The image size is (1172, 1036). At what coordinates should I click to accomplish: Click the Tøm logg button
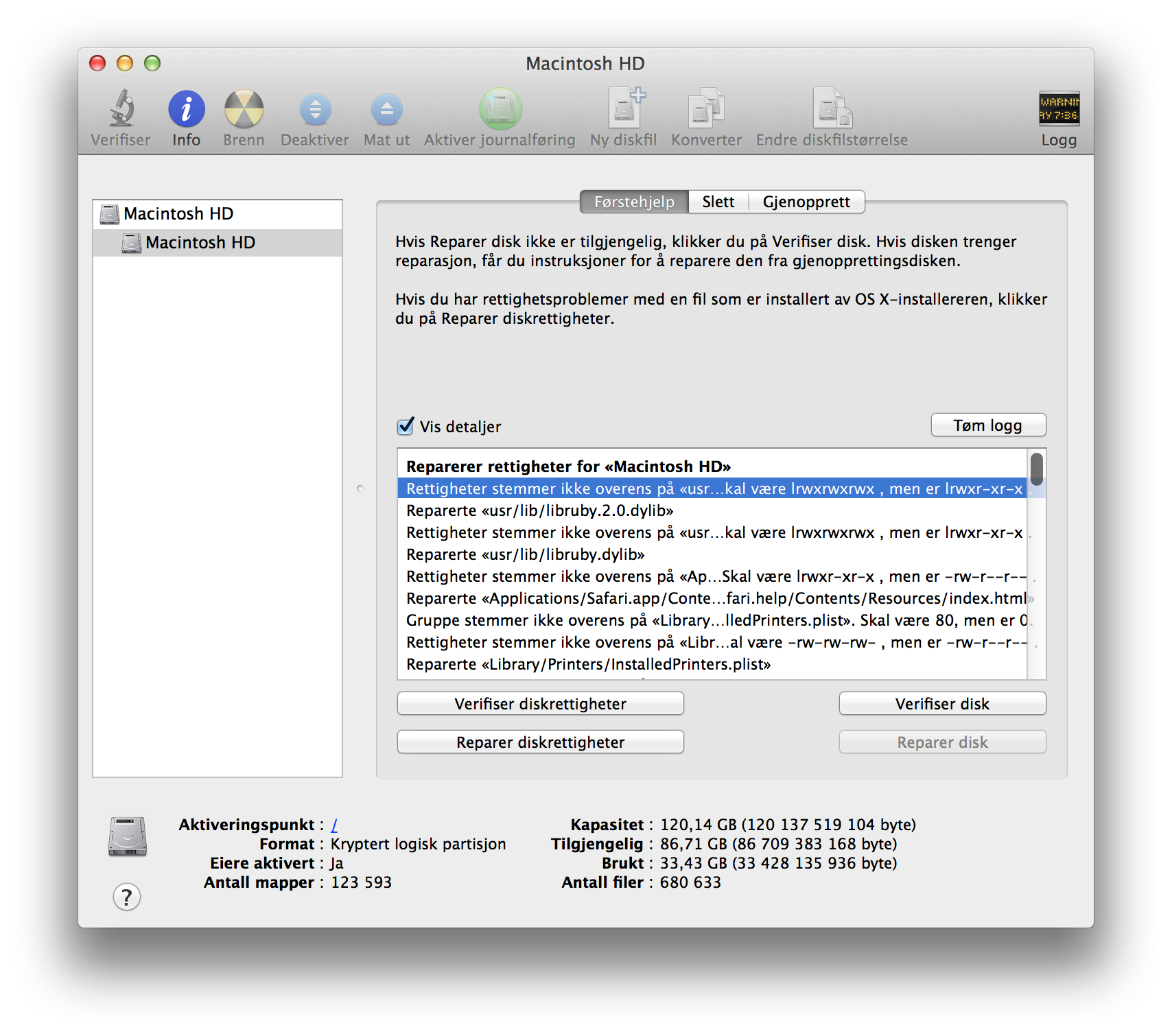988,425
